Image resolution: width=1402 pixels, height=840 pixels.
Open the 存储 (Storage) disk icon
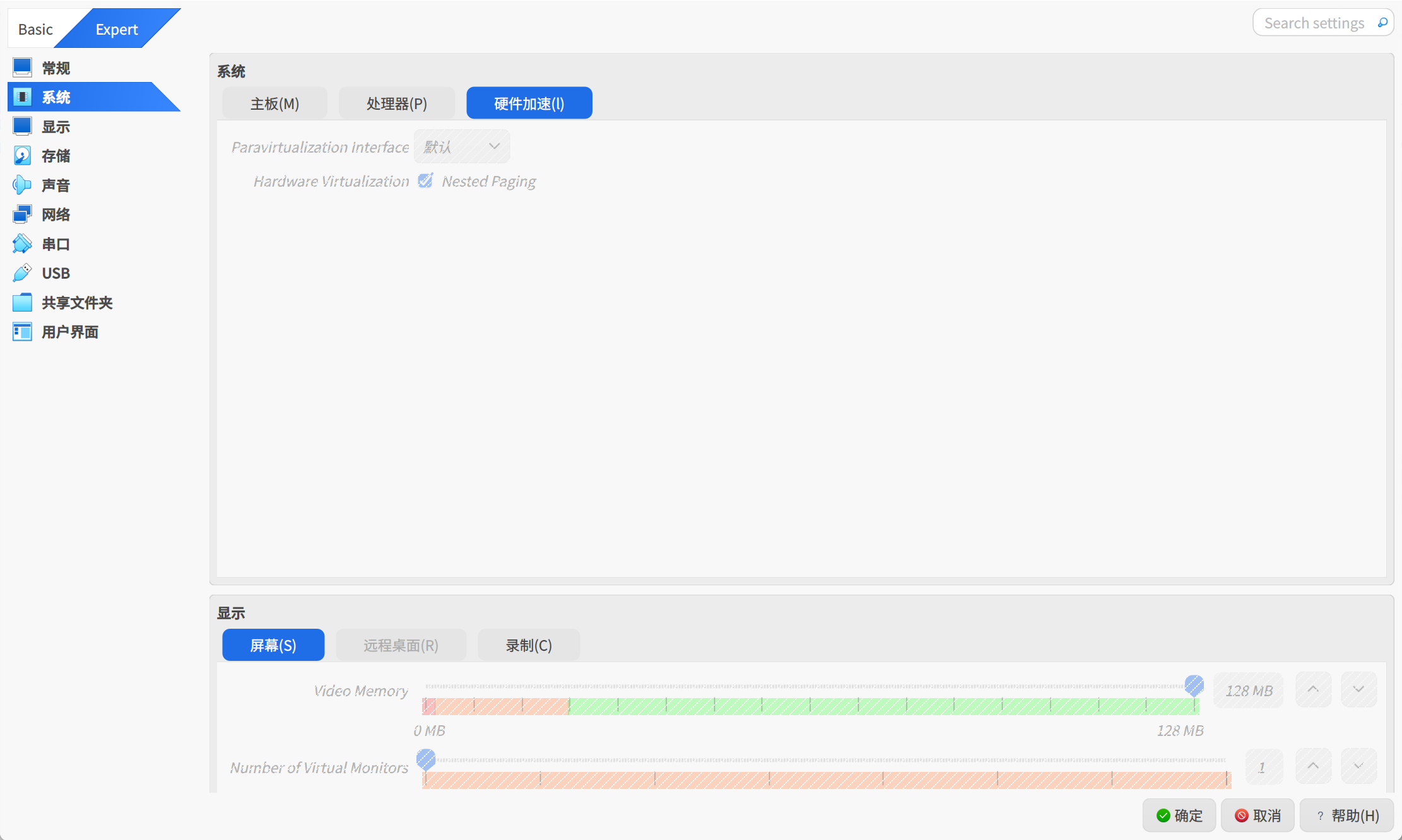click(22, 156)
